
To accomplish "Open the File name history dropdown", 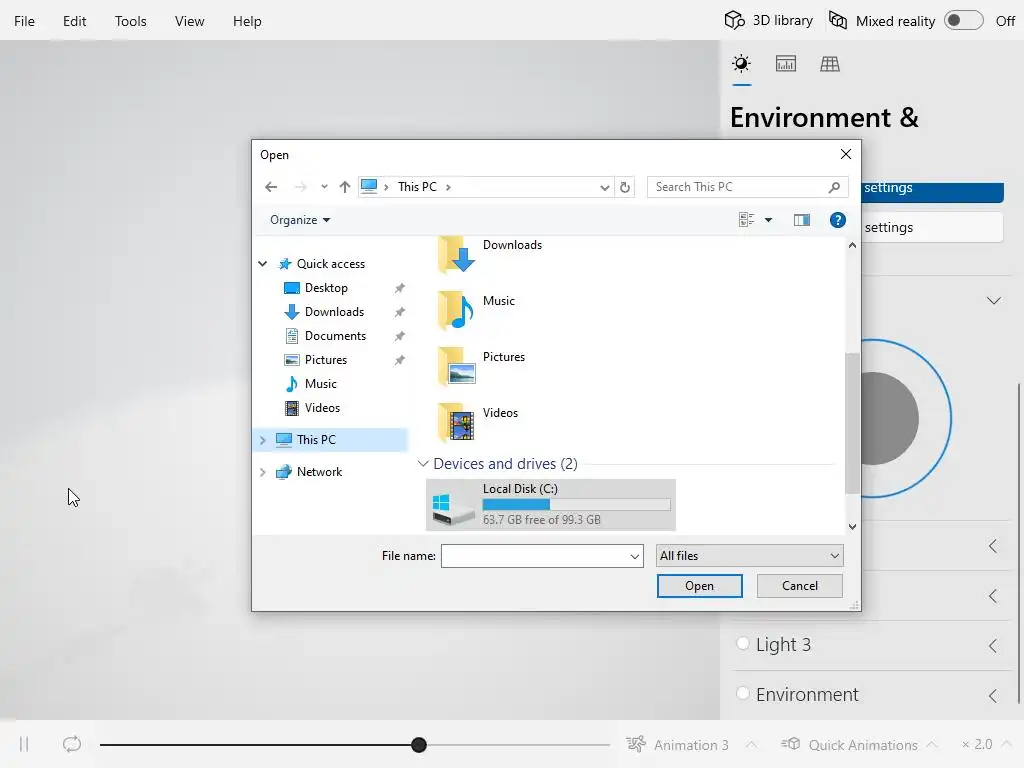I will 634,556.
